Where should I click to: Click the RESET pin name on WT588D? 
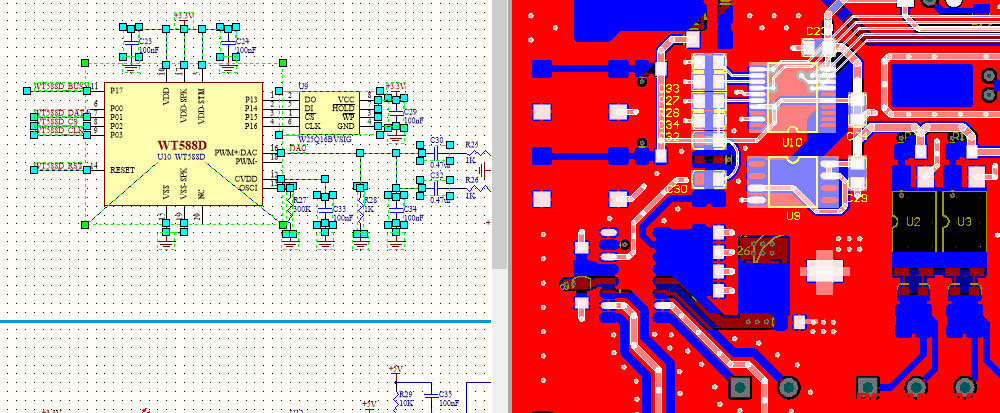click(121, 170)
